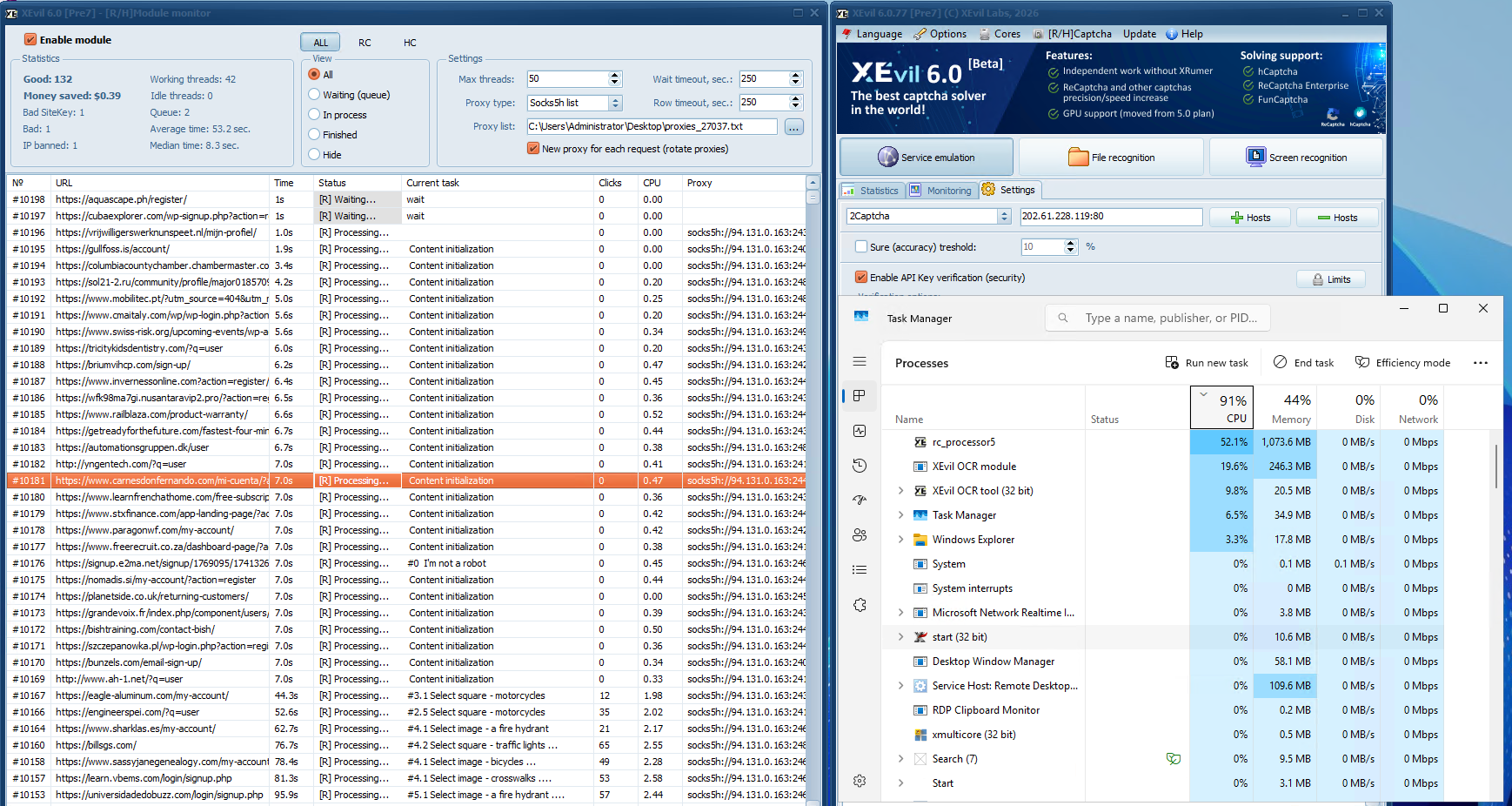Open the Cores menu in XEvil

(x=1000, y=34)
